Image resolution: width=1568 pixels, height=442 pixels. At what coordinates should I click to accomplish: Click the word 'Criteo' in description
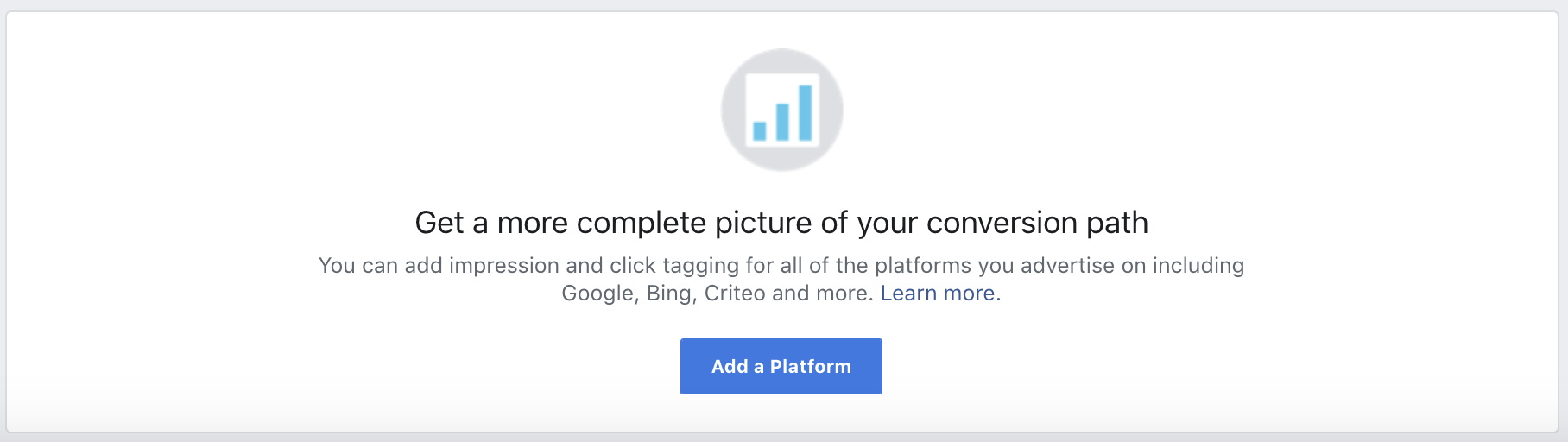tap(735, 294)
